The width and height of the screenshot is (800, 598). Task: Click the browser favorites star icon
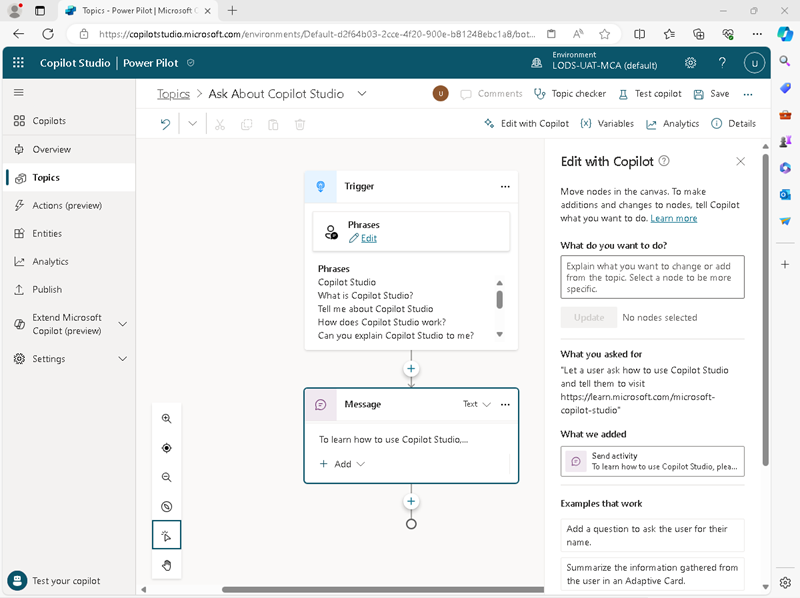click(x=605, y=34)
